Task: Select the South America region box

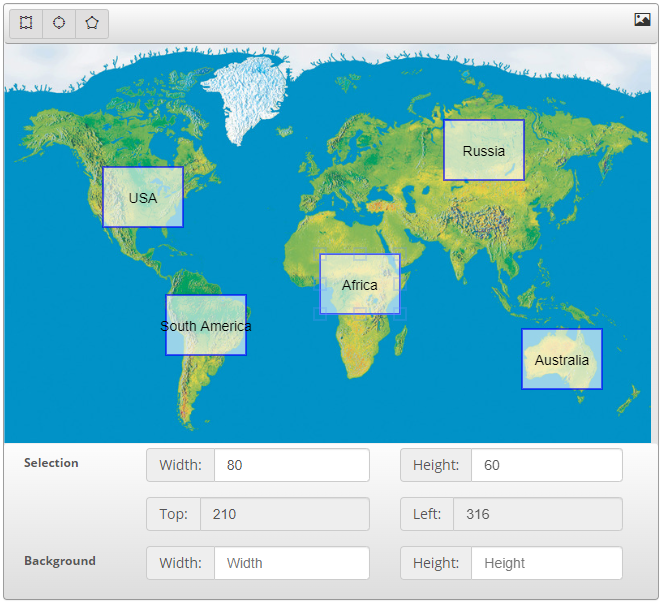Action: [x=206, y=325]
